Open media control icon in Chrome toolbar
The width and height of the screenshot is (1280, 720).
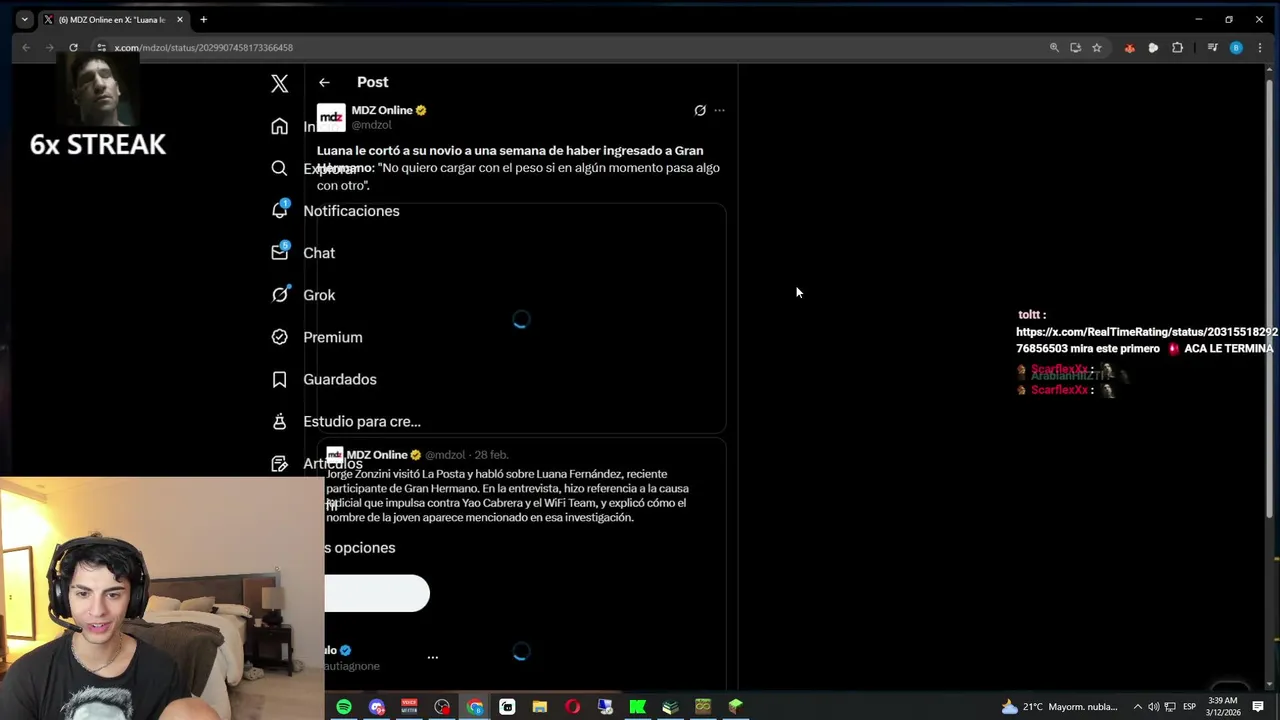click(x=1212, y=47)
